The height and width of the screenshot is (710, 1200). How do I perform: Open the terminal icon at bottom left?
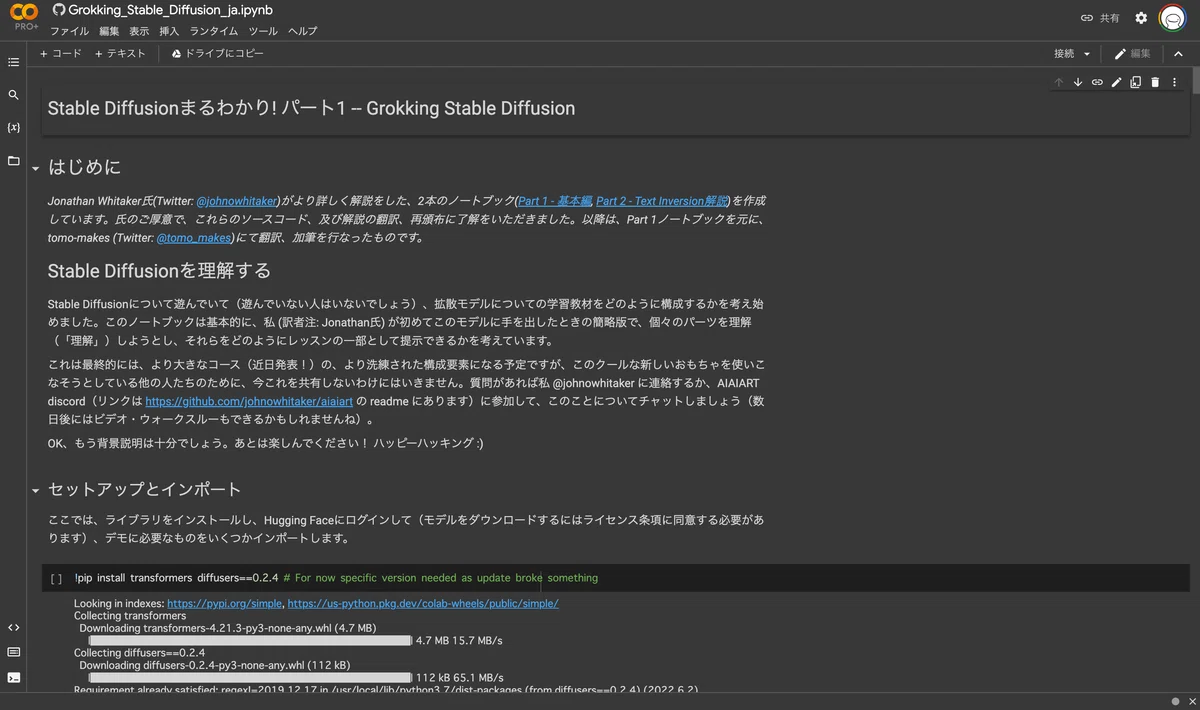click(13, 677)
